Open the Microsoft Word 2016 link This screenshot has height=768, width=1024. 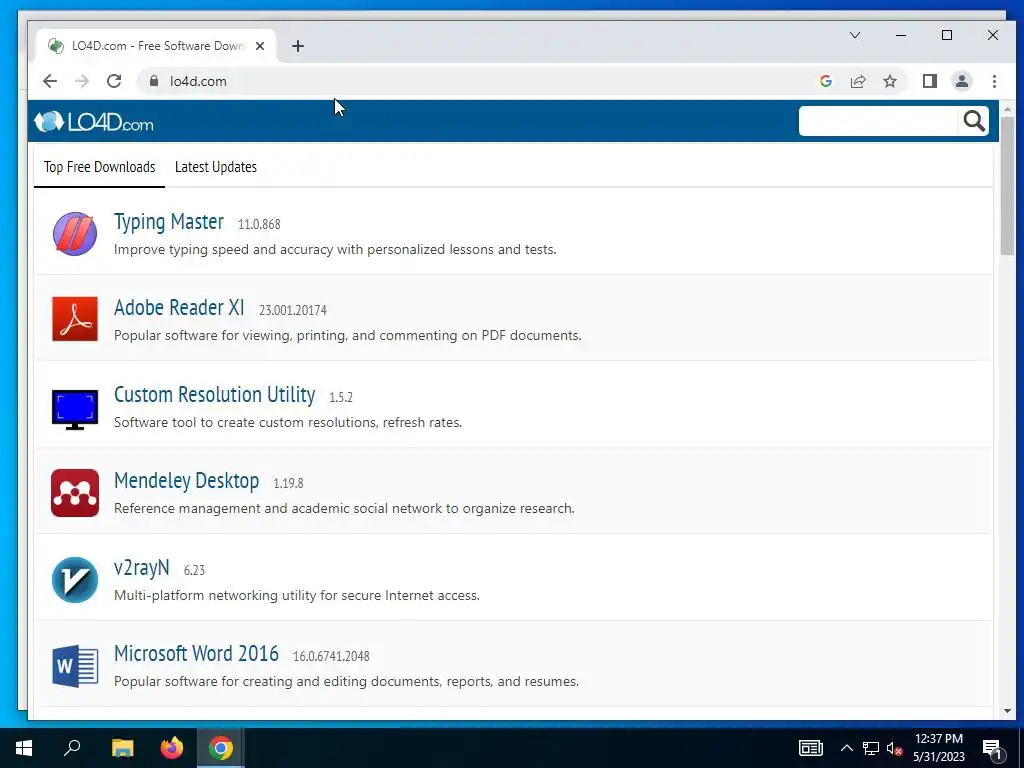tap(196, 654)
